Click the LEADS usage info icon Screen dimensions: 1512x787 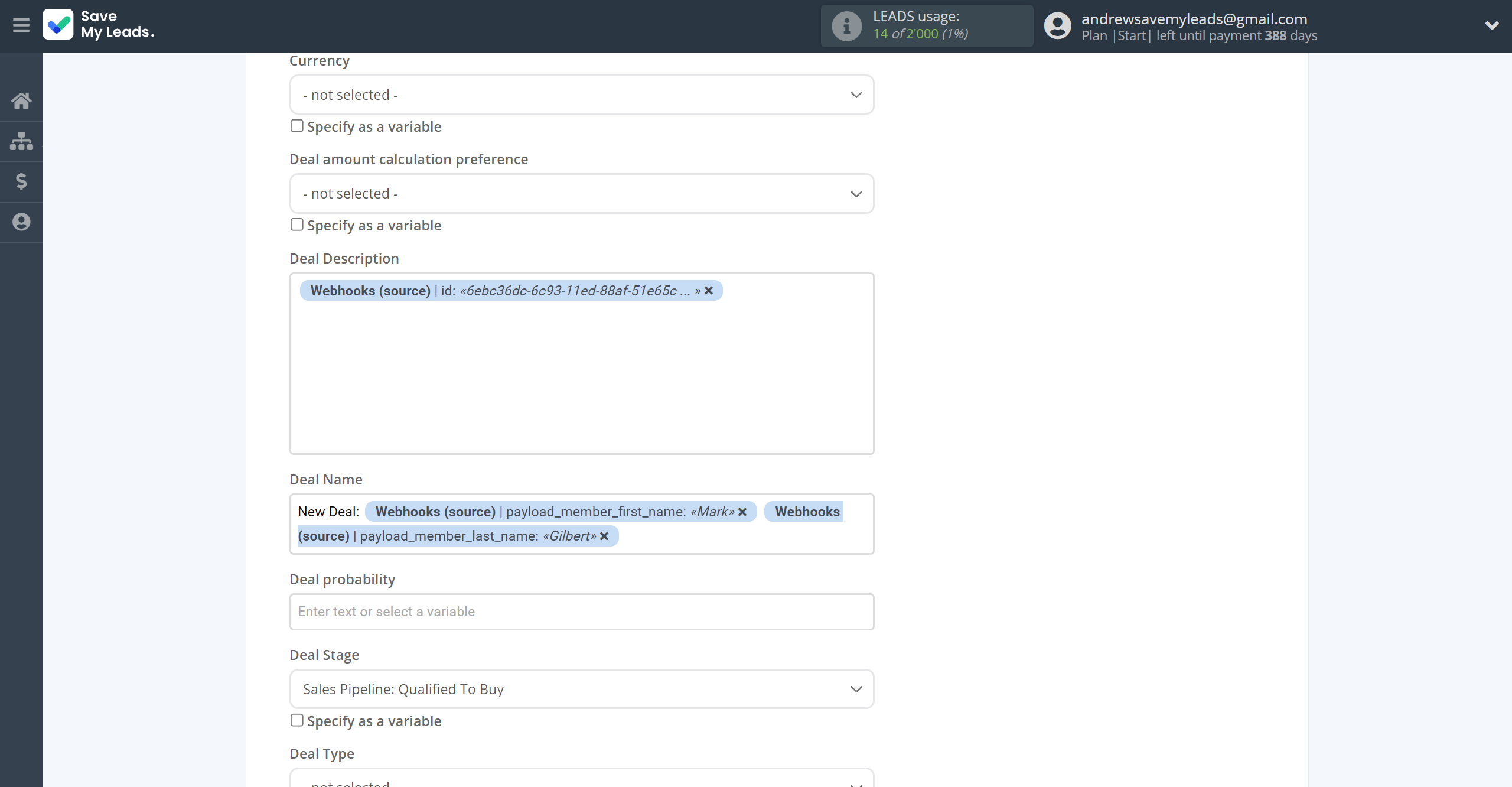[x=846, y=26]
